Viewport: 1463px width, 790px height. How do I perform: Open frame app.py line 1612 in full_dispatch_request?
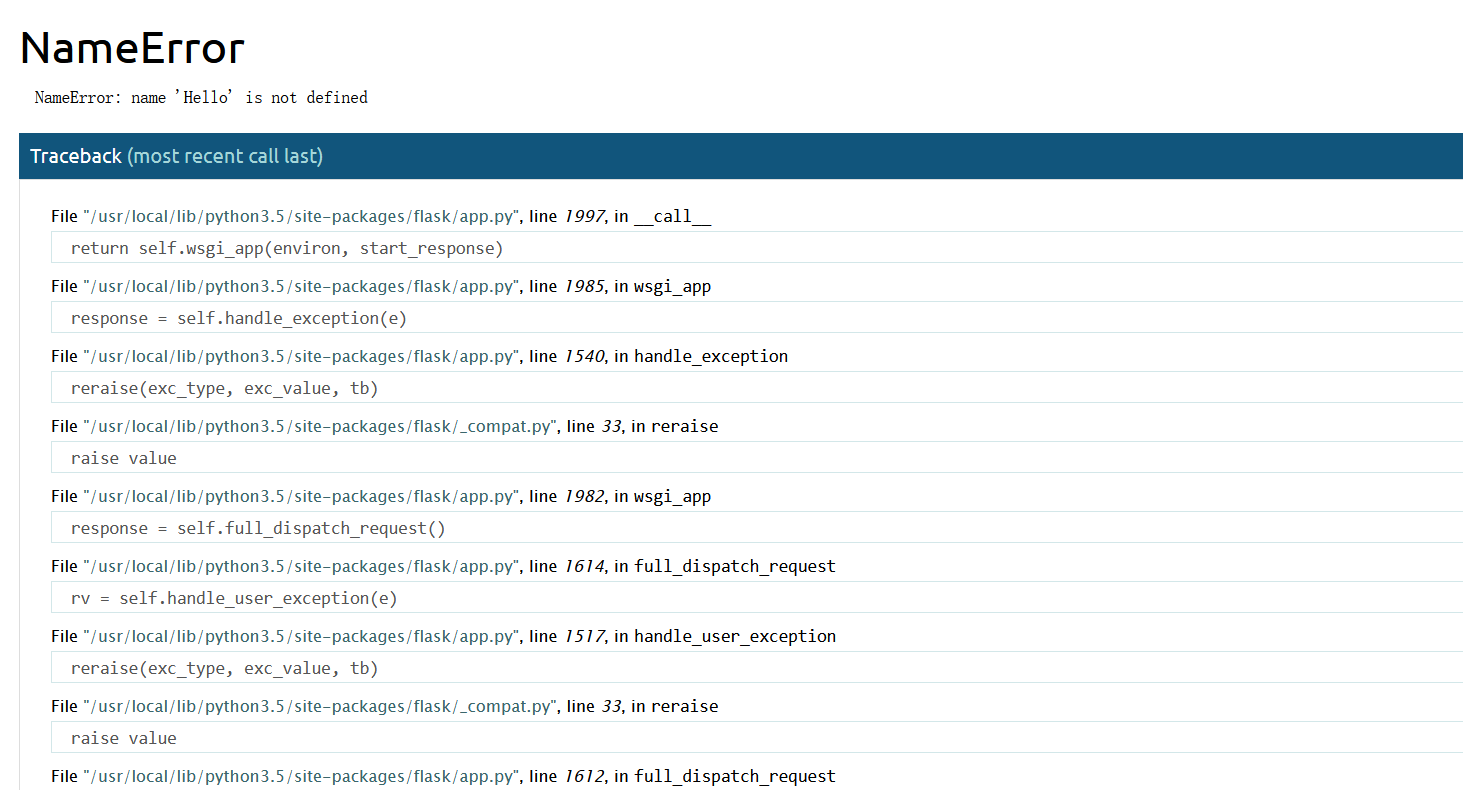[443, 776]
